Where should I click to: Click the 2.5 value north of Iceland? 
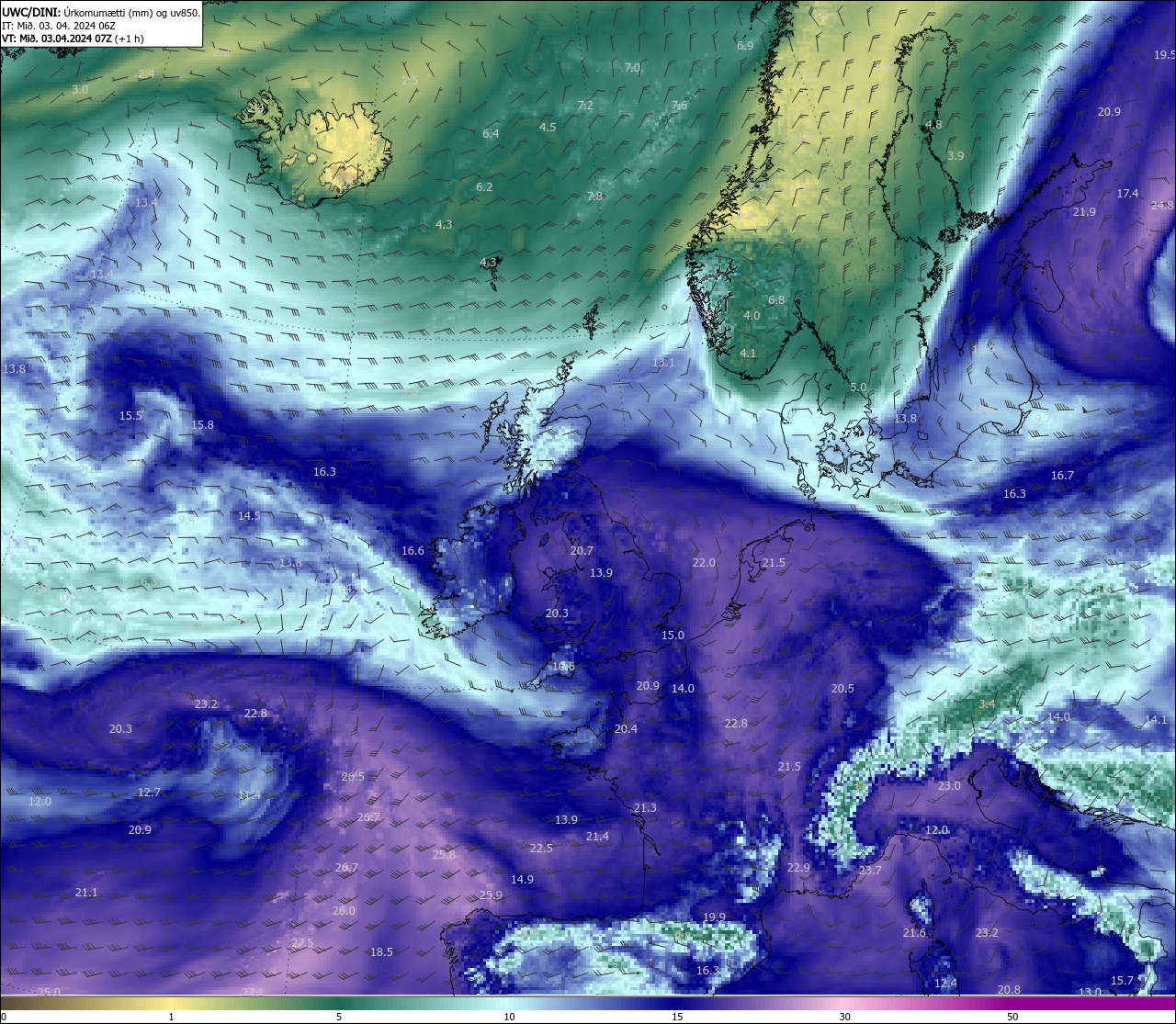pos(410,81)
